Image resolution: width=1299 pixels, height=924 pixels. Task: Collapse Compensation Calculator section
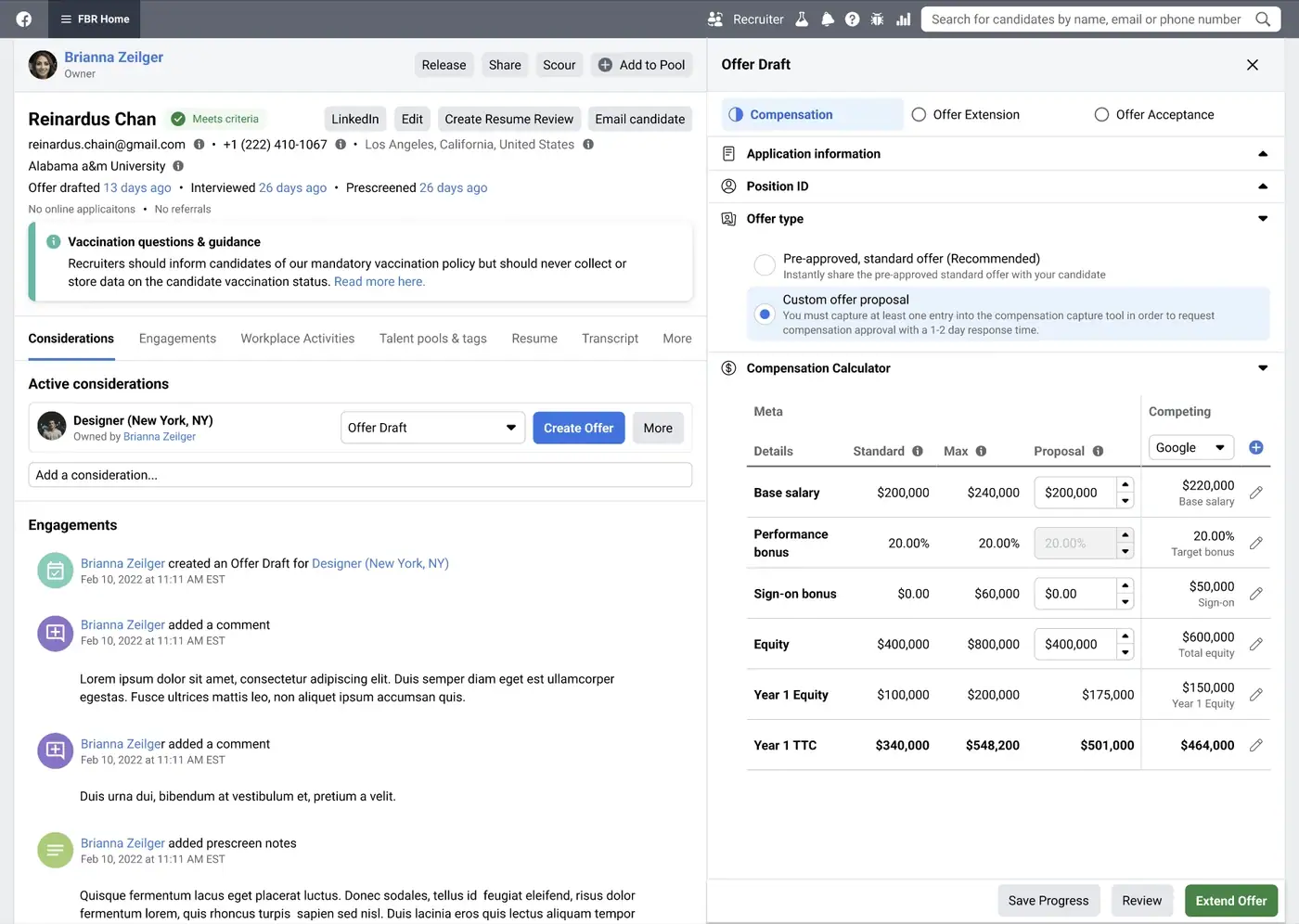1263,368
